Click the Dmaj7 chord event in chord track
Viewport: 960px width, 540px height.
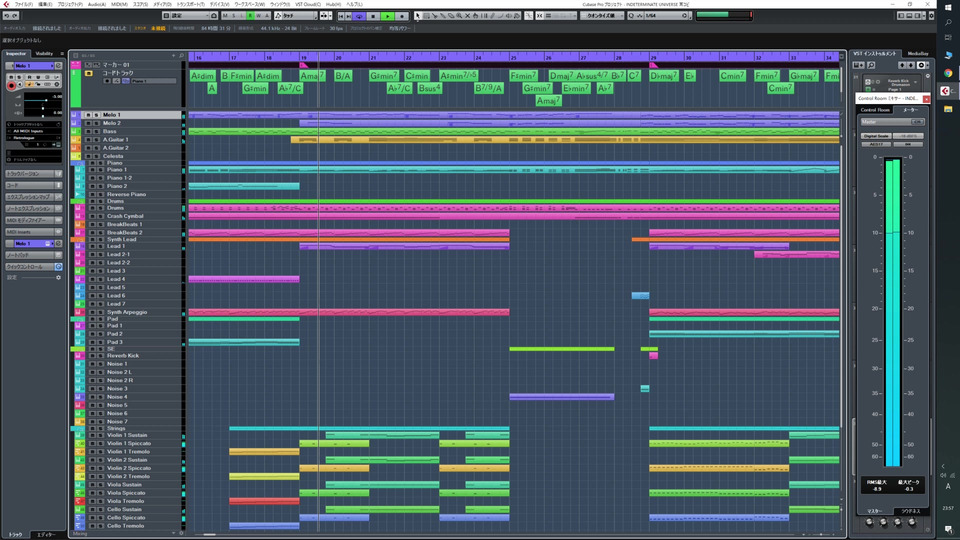tap(561, 76)
